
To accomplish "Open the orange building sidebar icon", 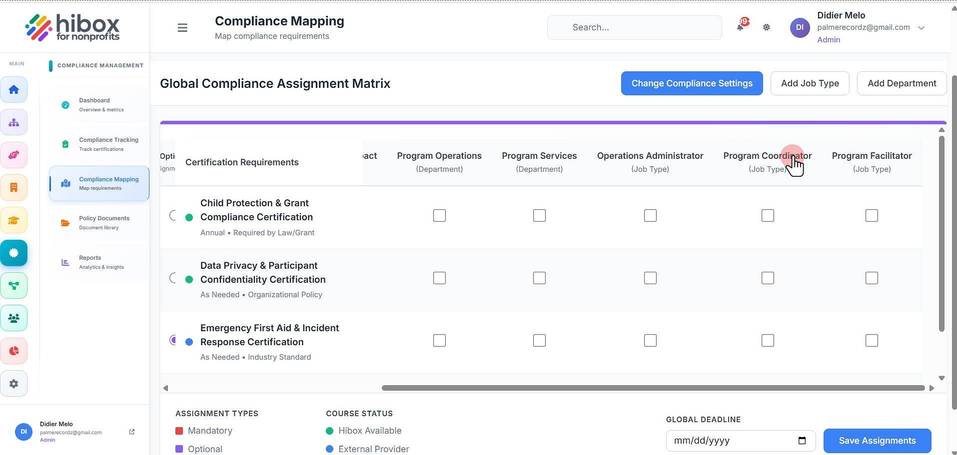I will [x=14, y=187].
